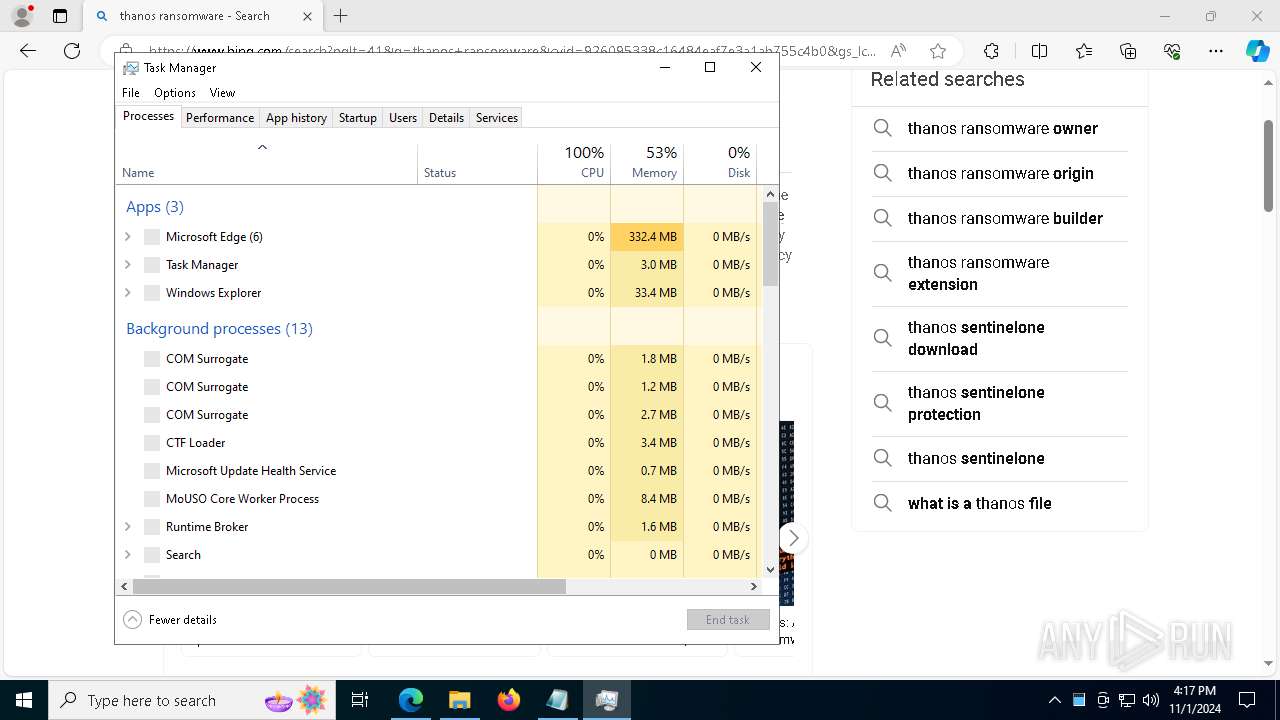
Task: Launch Firefox from taskbar
Action: [508, 700]
